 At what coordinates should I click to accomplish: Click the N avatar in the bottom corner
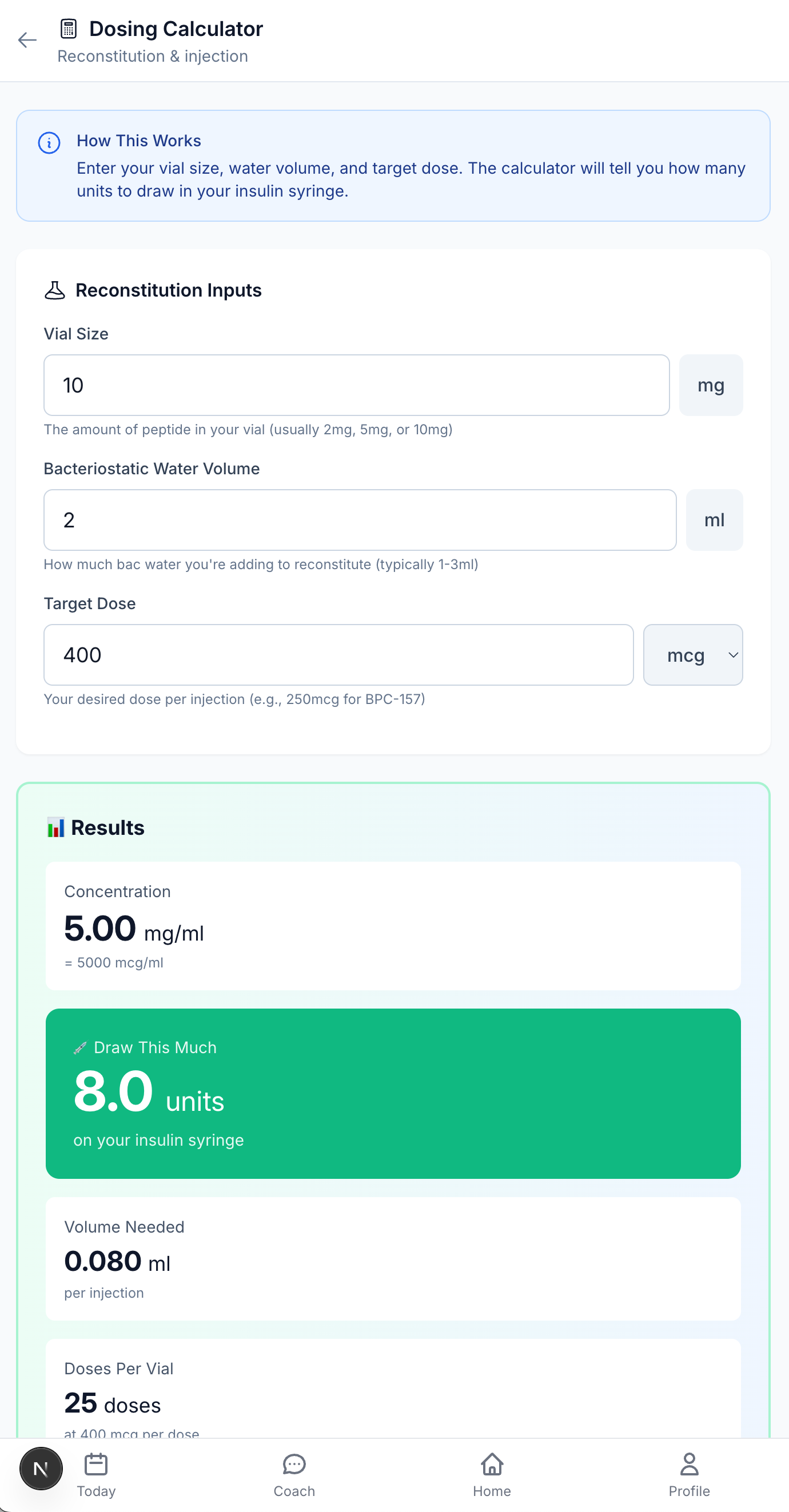click(x=40, y=1469)
